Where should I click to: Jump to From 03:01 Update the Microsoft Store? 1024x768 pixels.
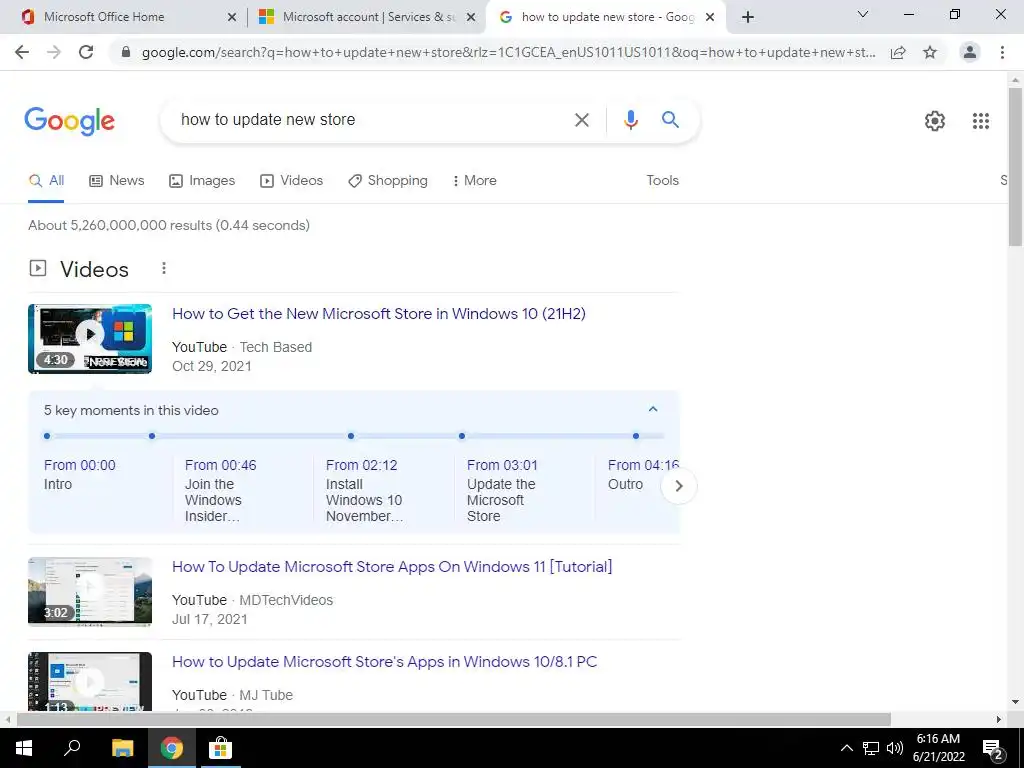click(x=502, y=490)
